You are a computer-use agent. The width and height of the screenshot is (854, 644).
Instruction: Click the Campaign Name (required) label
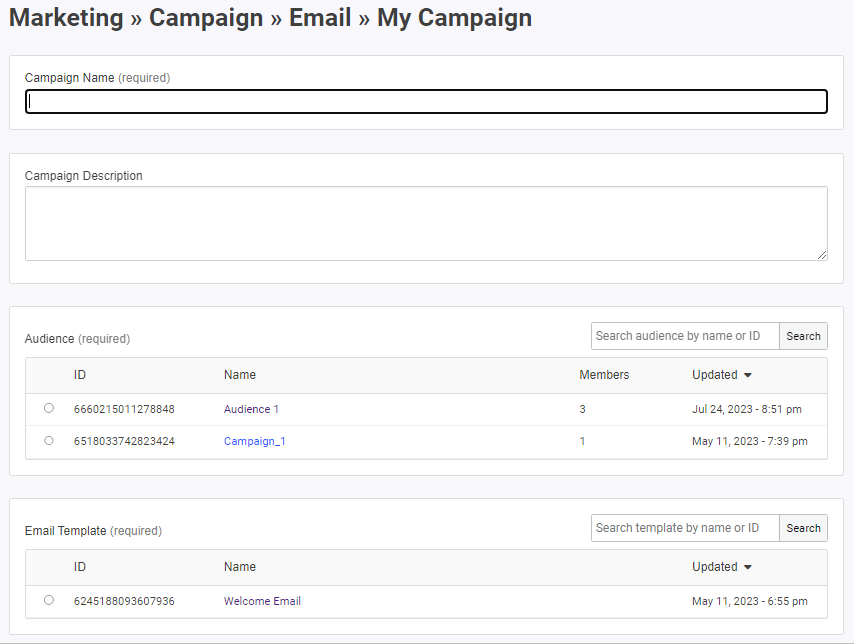tap(97, 78)
